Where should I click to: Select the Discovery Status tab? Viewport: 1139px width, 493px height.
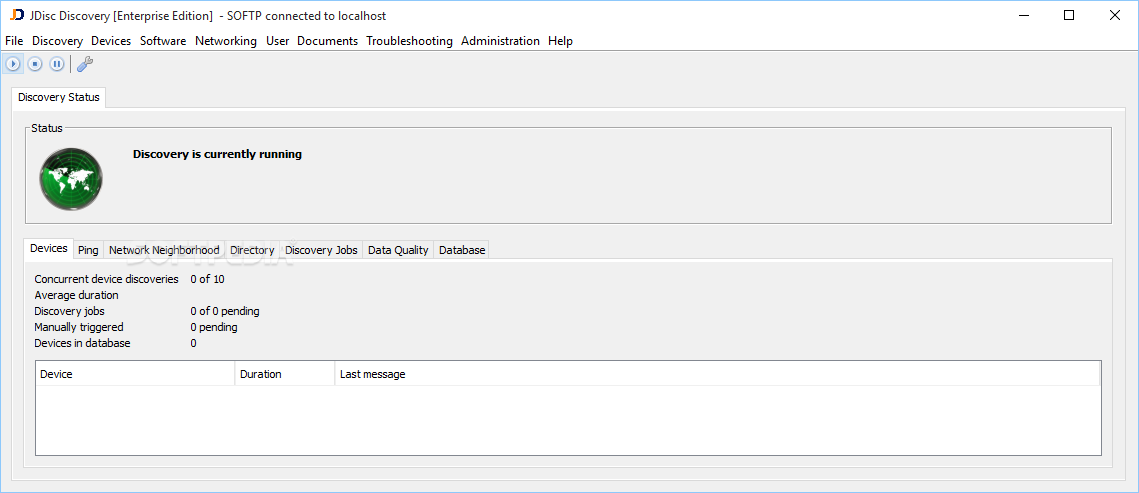[x=59, y=97]
